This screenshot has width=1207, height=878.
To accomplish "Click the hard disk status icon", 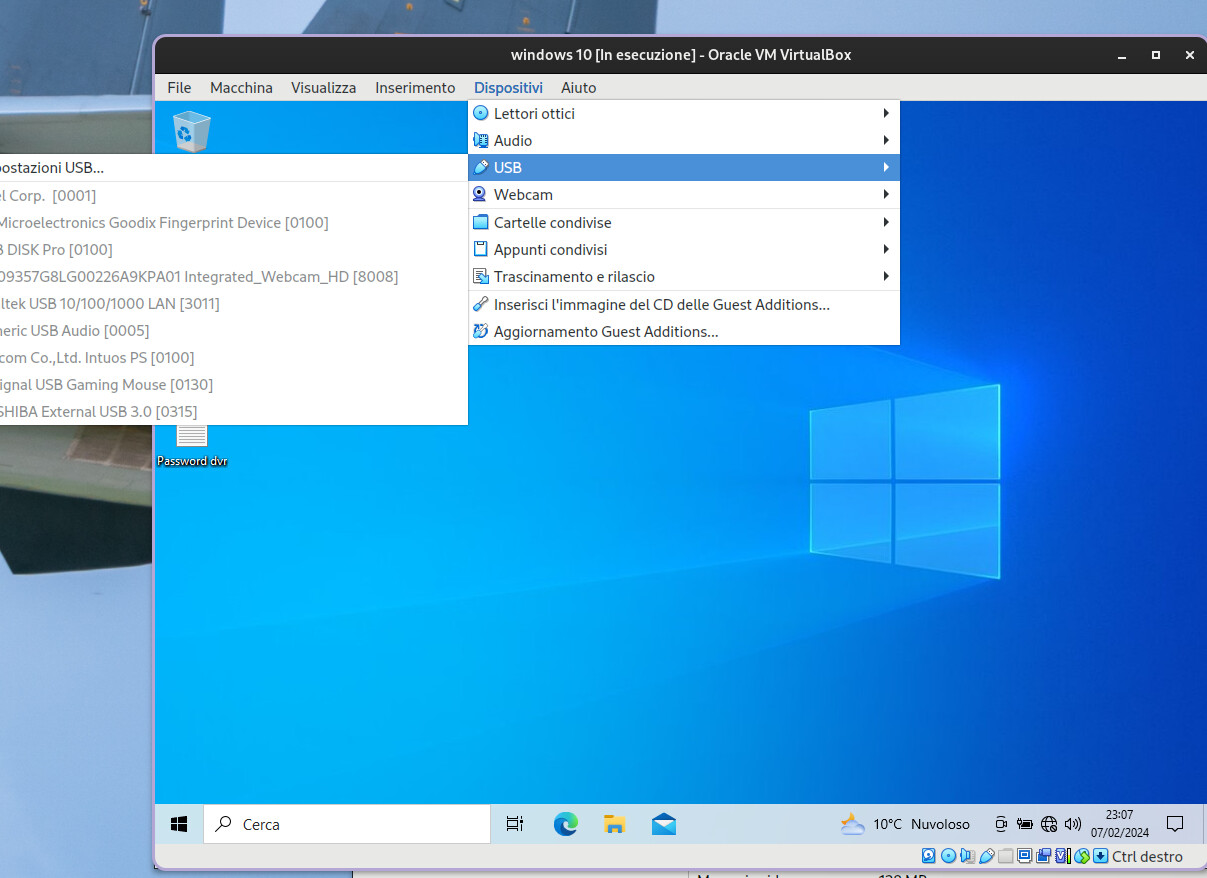I will [928, 856].
